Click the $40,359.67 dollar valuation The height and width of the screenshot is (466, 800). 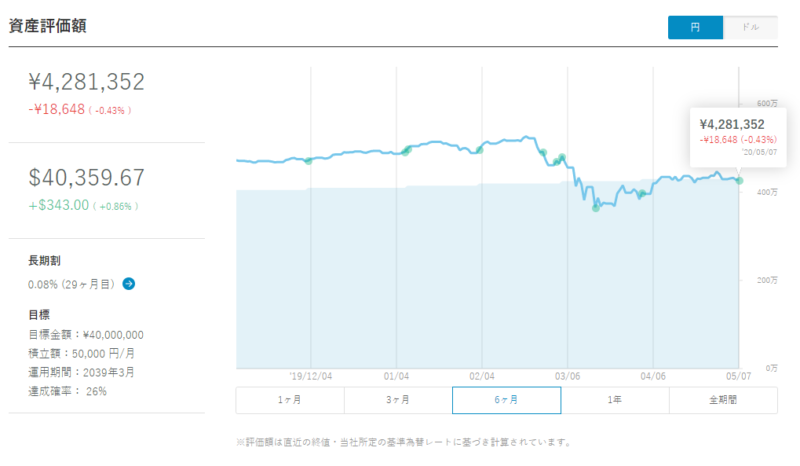(x=87, y=178)
